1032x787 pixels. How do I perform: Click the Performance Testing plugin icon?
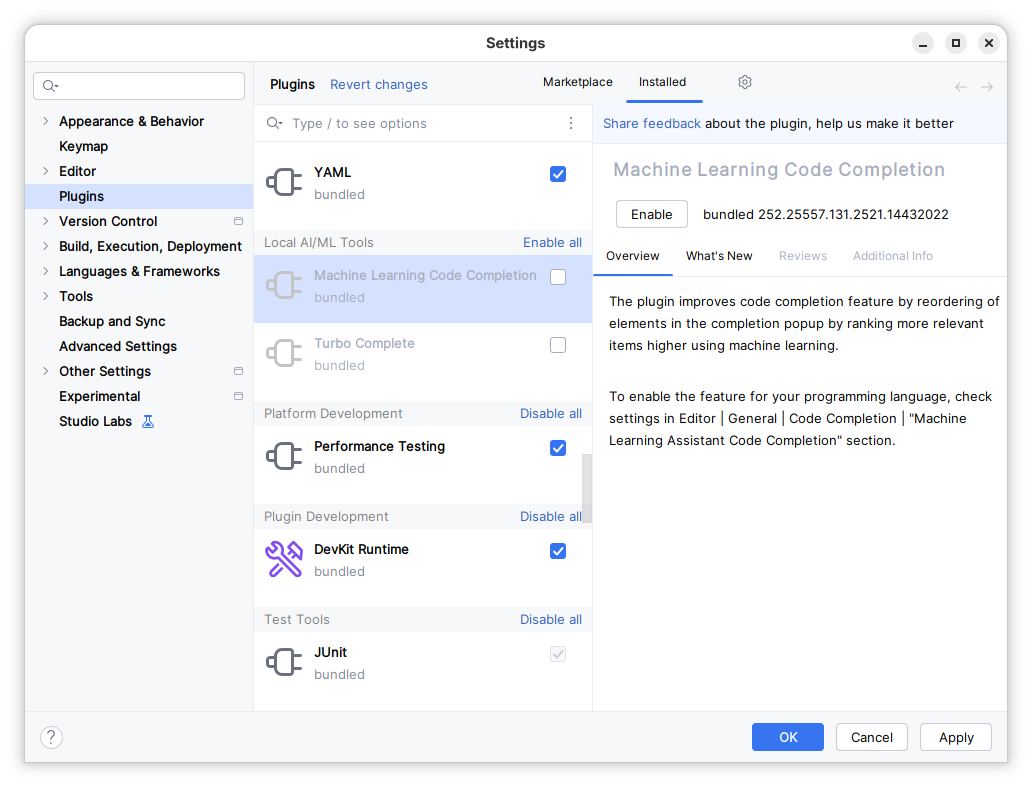284,456
